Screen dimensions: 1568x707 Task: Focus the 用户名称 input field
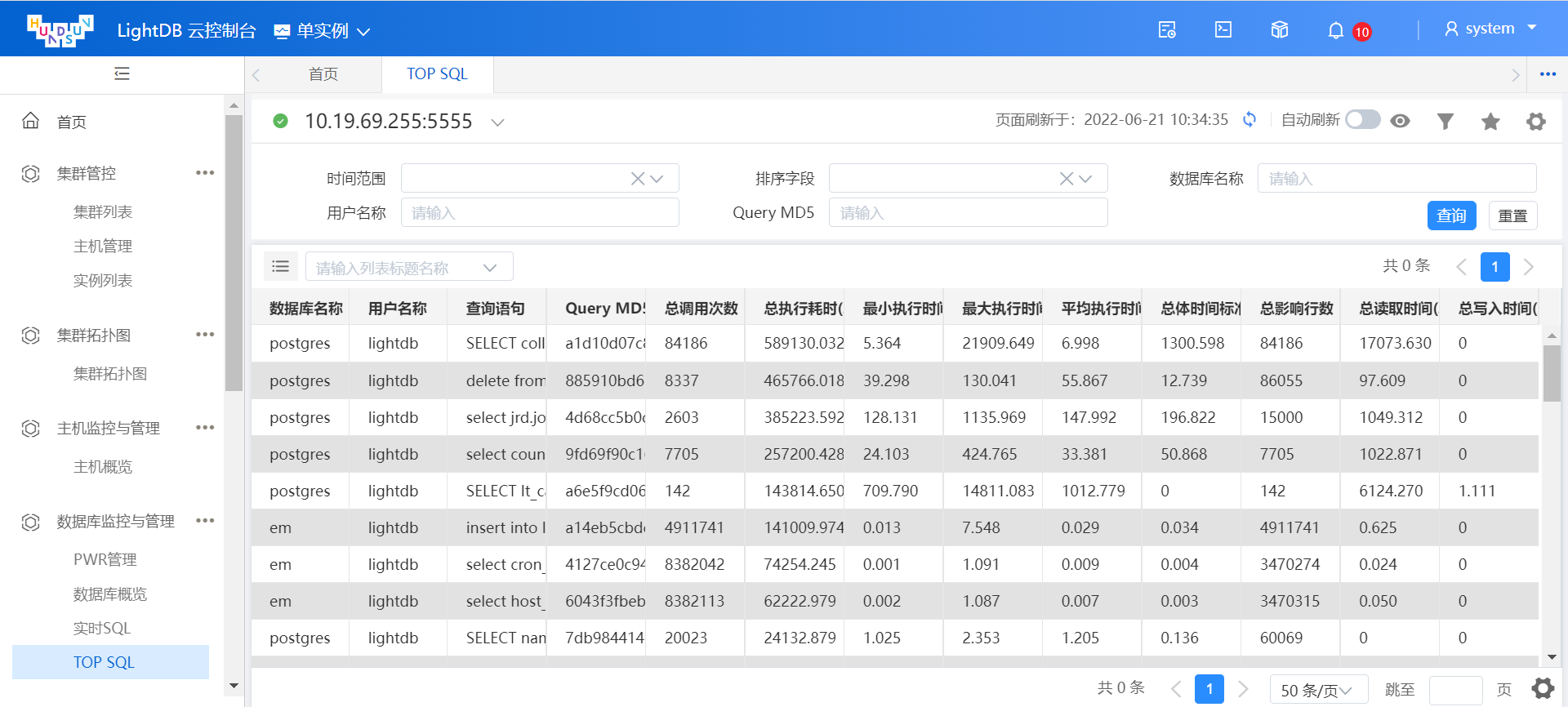coord(540,212)
